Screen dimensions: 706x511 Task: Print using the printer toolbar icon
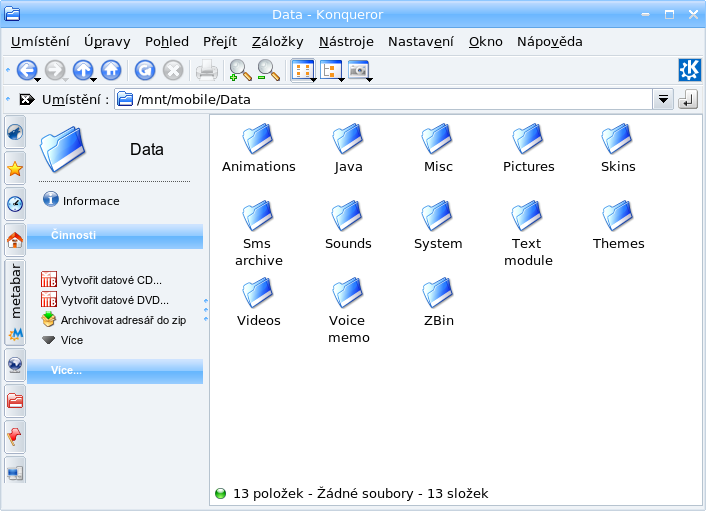click(207, 71)
